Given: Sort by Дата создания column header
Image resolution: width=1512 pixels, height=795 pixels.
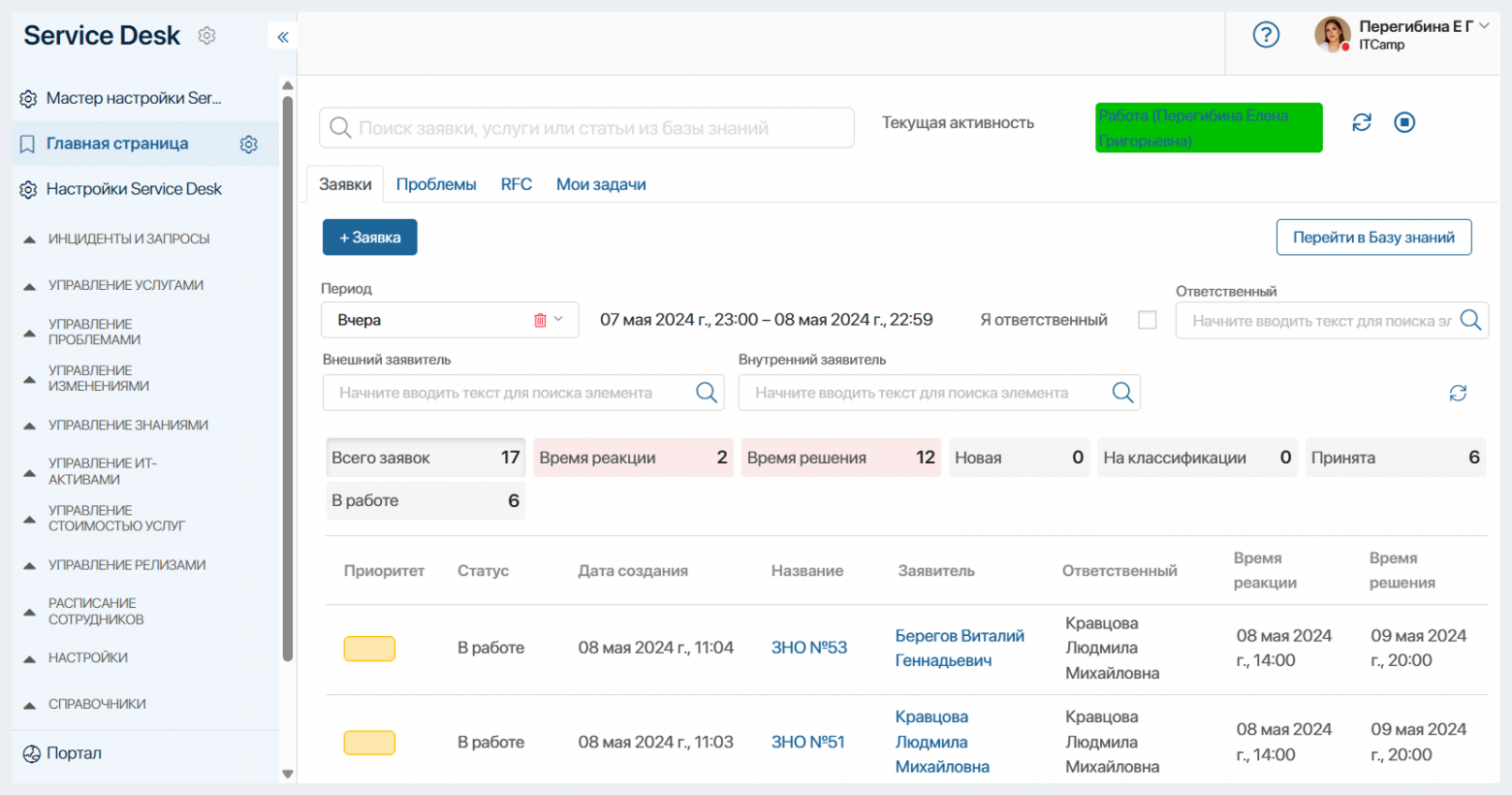Looking at the screenshot, I should pyautogui.click(x=633, y=571).
